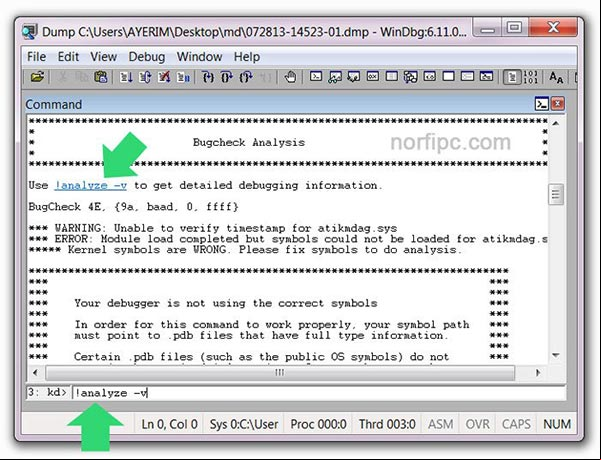Click the Paste clipboard toolbar icon
The image size is (601, 460).
pos(101,77)
